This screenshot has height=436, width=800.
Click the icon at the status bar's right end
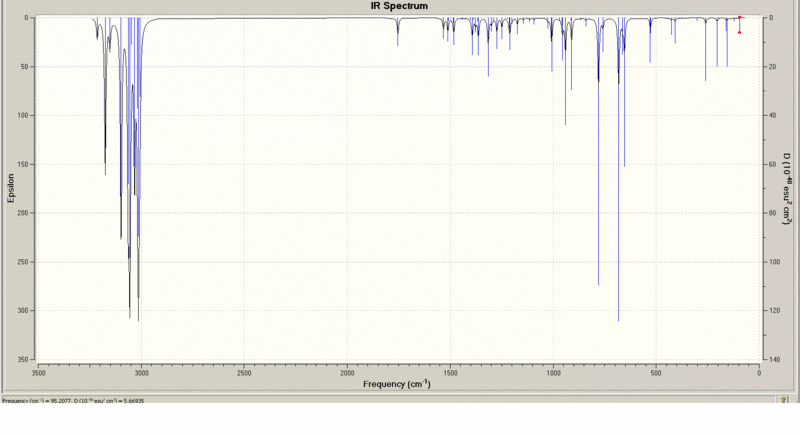click(x=784, y=400)
